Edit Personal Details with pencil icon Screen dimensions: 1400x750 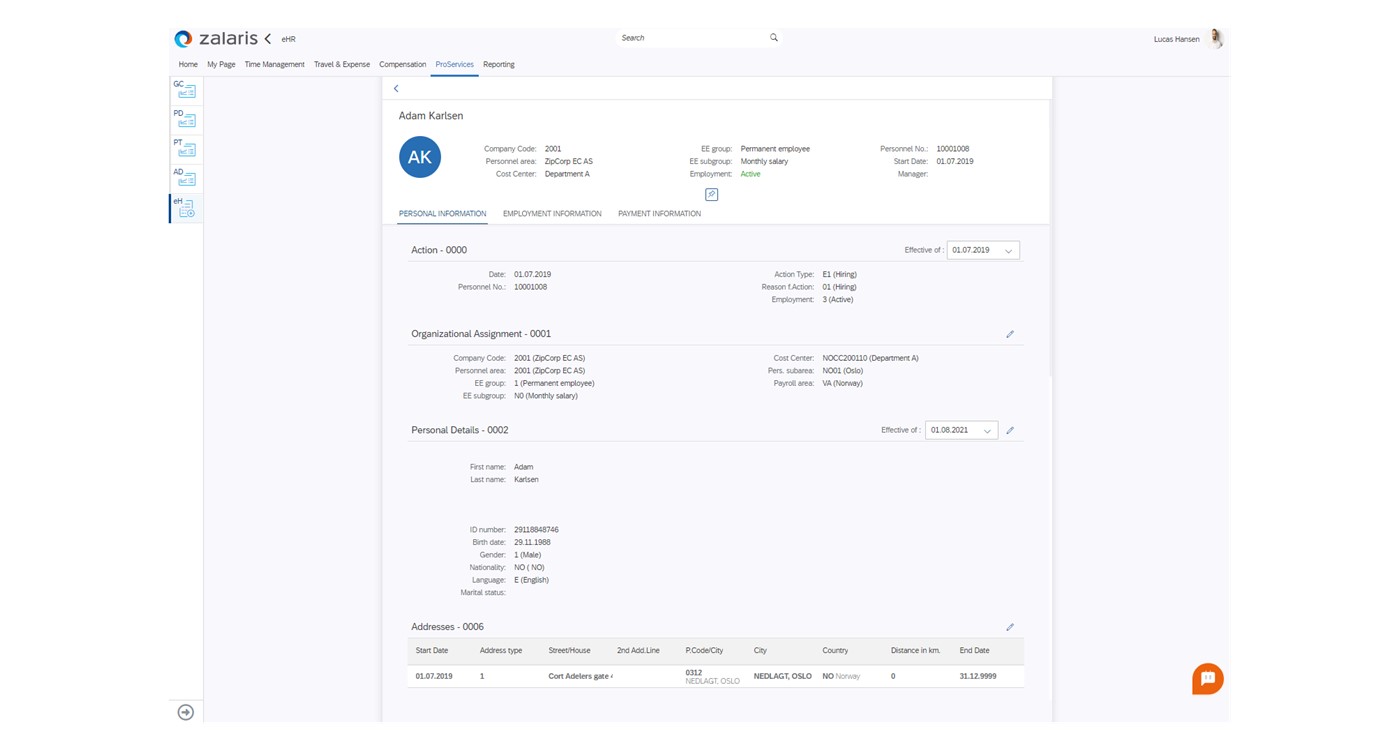[x=1010, y=430]
